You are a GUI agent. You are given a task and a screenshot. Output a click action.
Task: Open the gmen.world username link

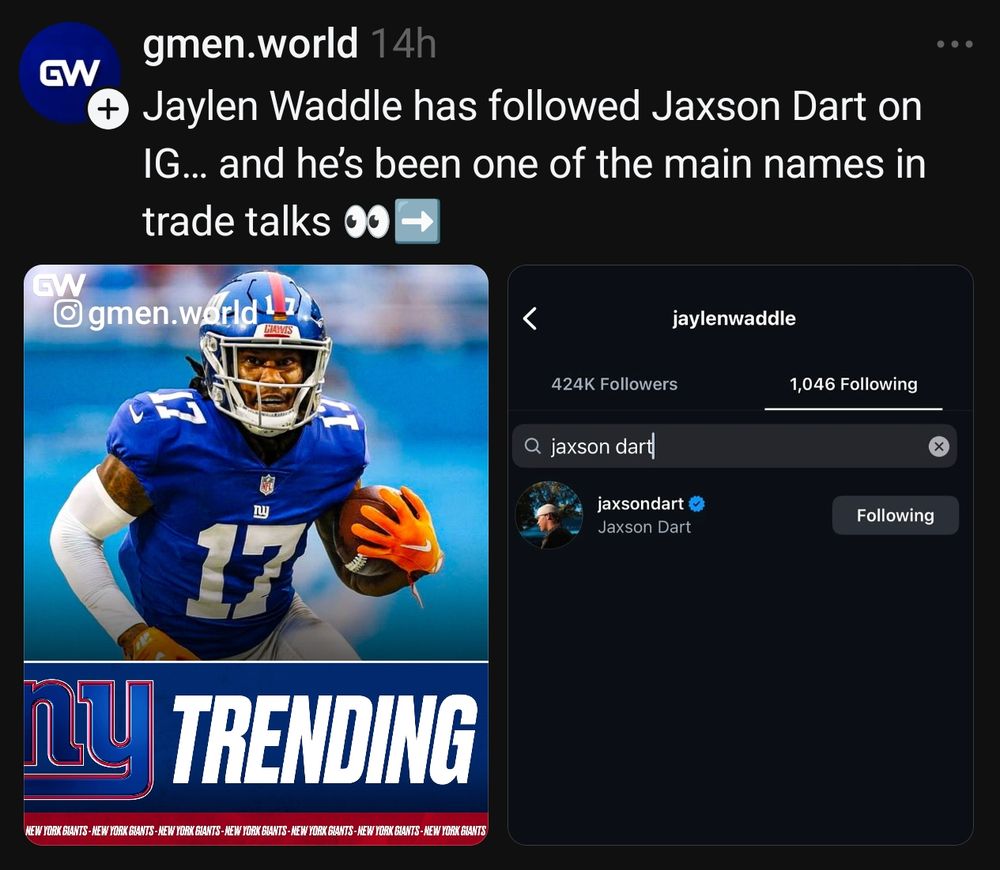point(250,44)
